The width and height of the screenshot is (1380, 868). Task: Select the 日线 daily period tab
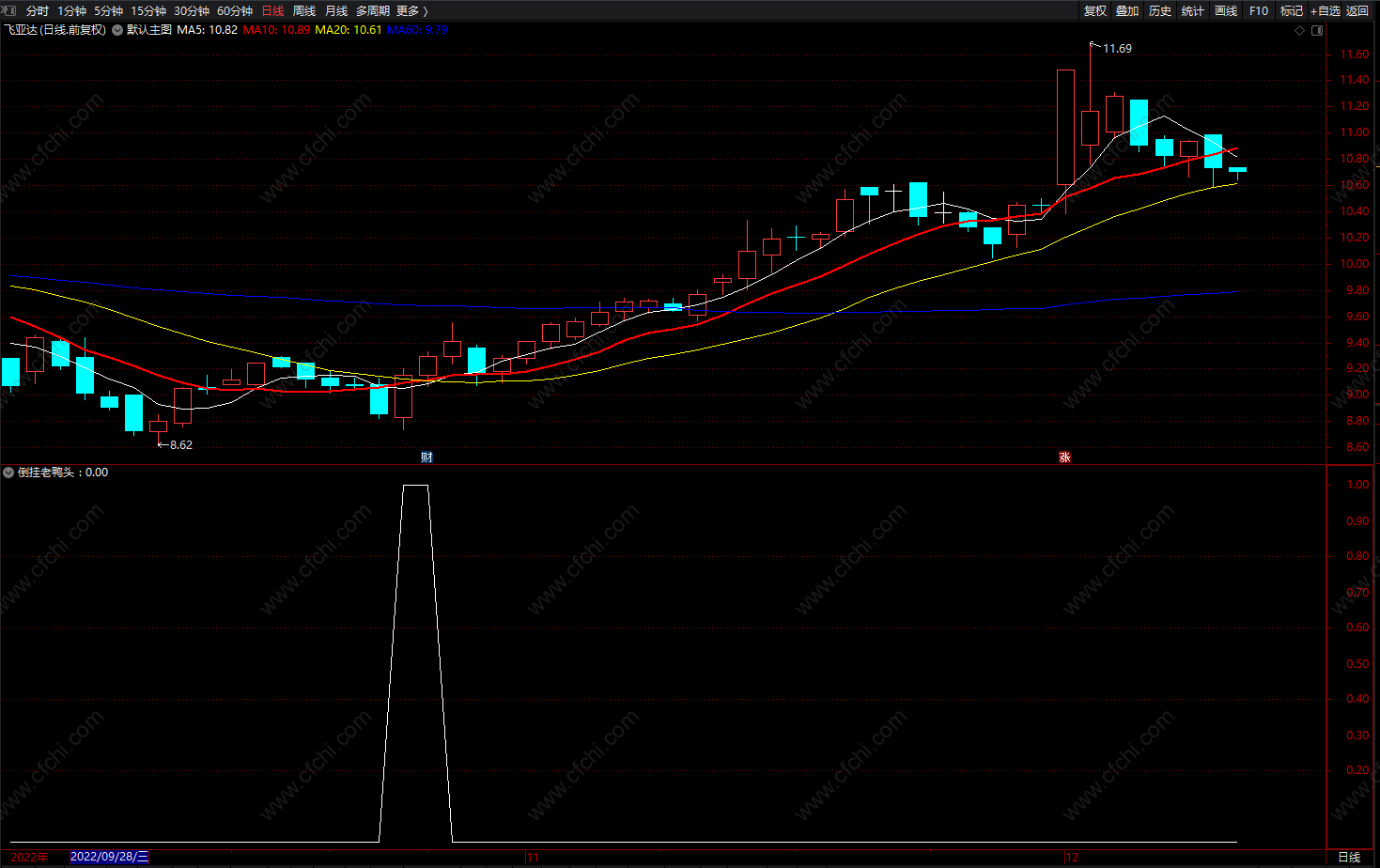pos(272,11)
